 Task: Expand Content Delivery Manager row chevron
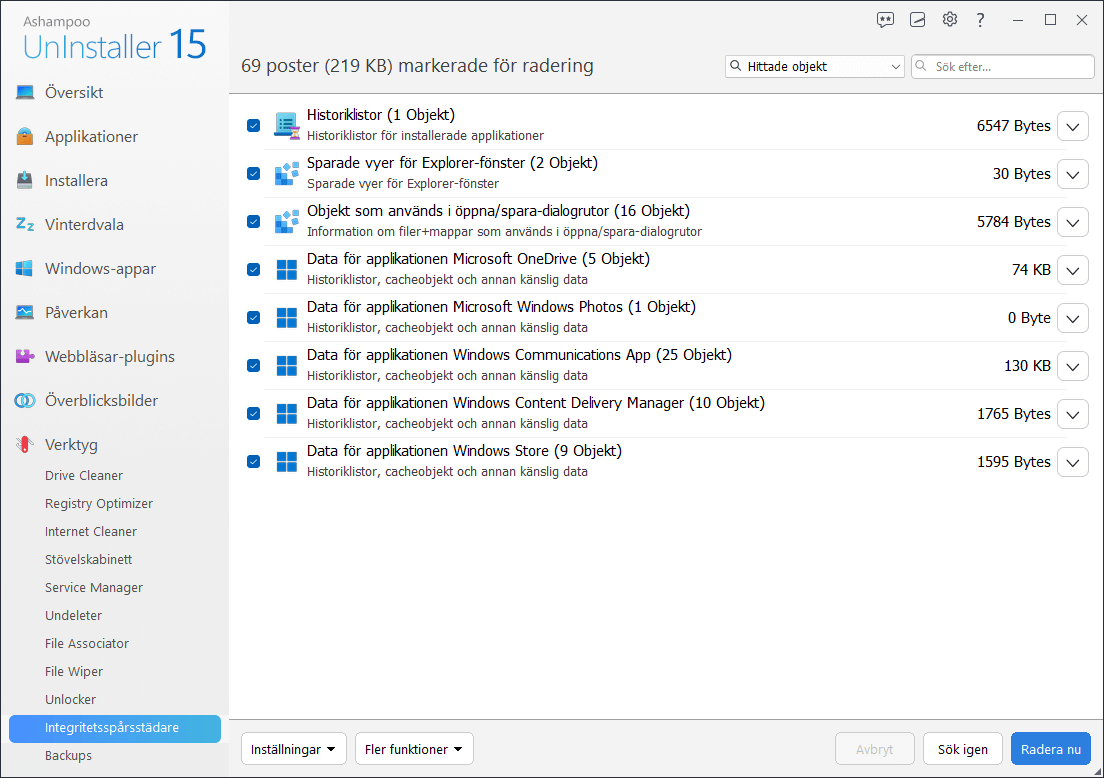[1073, 414]
